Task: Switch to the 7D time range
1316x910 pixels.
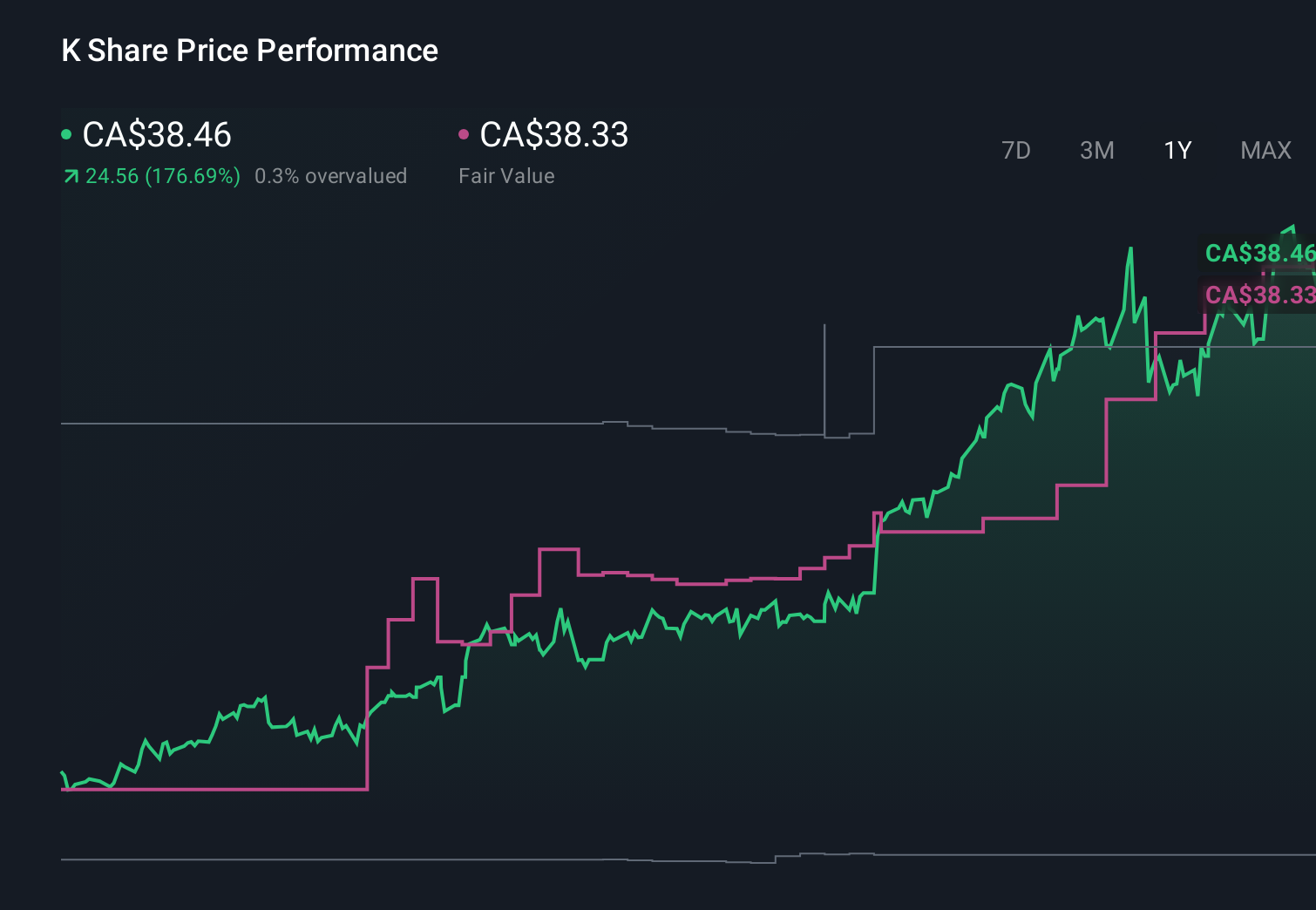Action: coord(1016,150)
